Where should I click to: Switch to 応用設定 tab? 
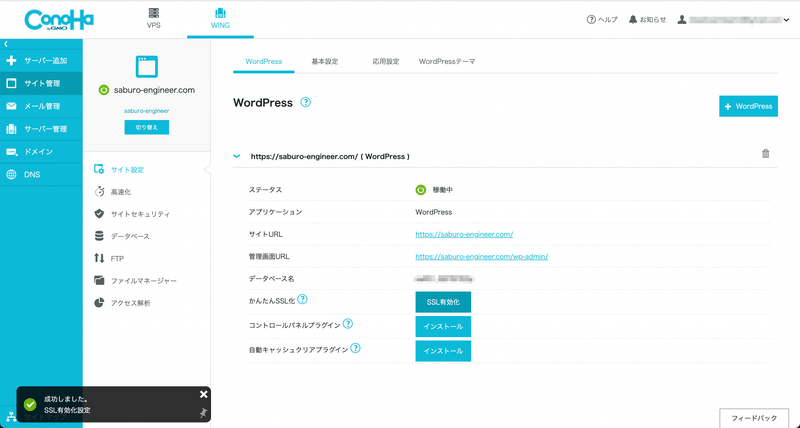(x=386, y=62)
